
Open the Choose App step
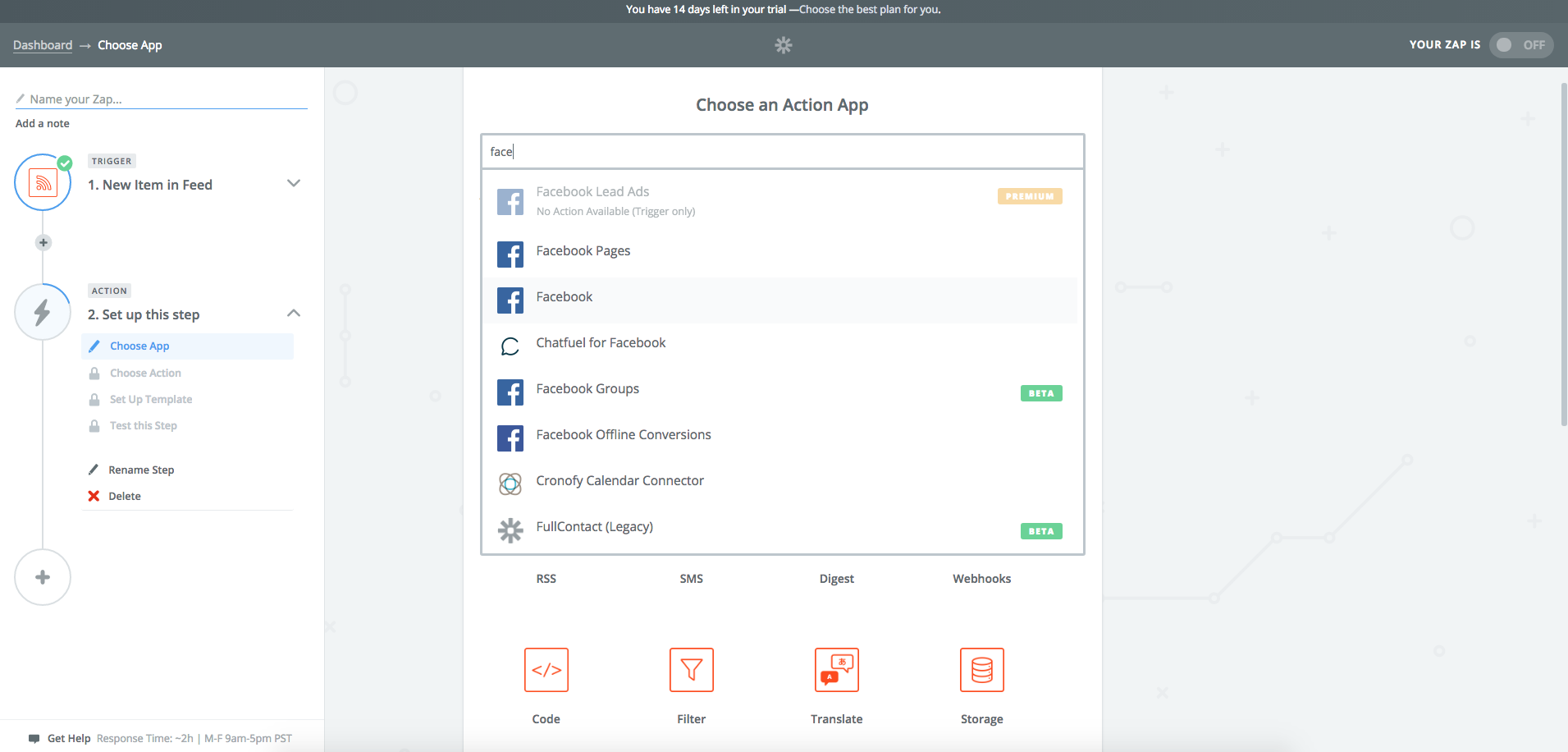point(188,346)
